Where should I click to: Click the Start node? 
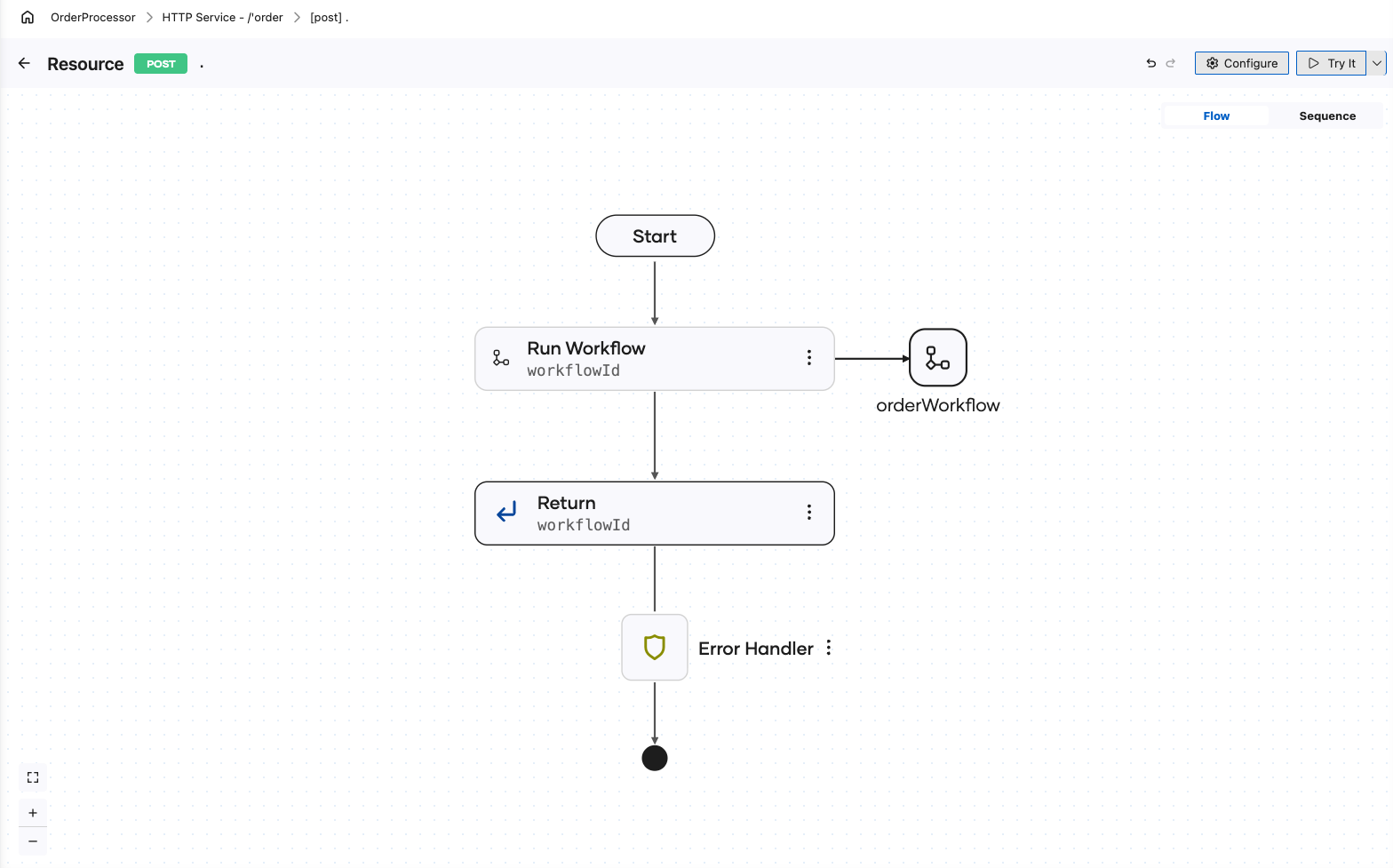(655, 235)
